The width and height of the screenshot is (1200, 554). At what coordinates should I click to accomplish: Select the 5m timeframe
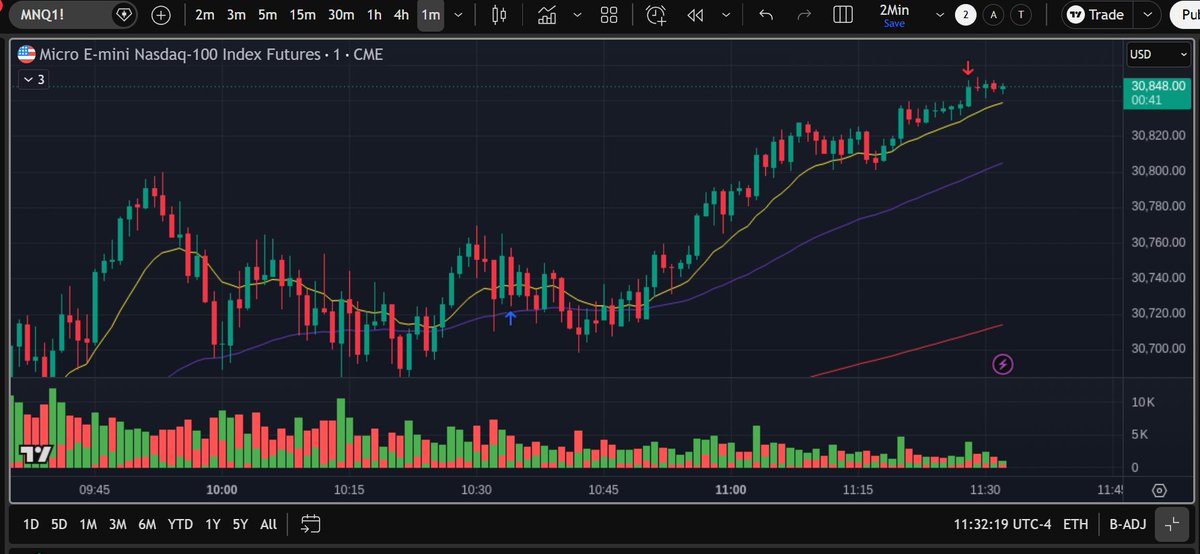267,15
